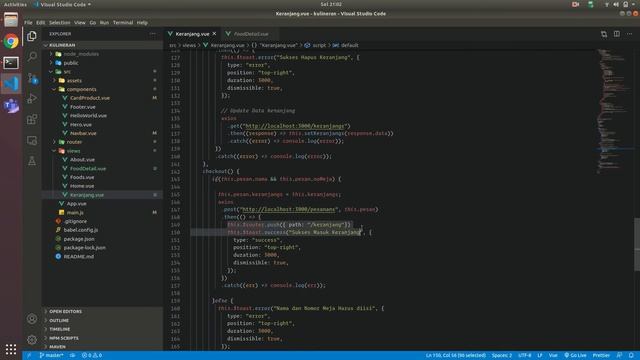The width and height of the screenshot is (640, 360).
Task: Click the notification bell in status bar
Action: 631,356
